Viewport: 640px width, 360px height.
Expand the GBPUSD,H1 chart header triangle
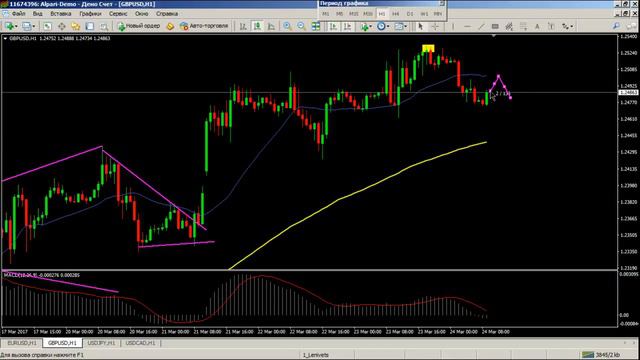pos(5,38)
